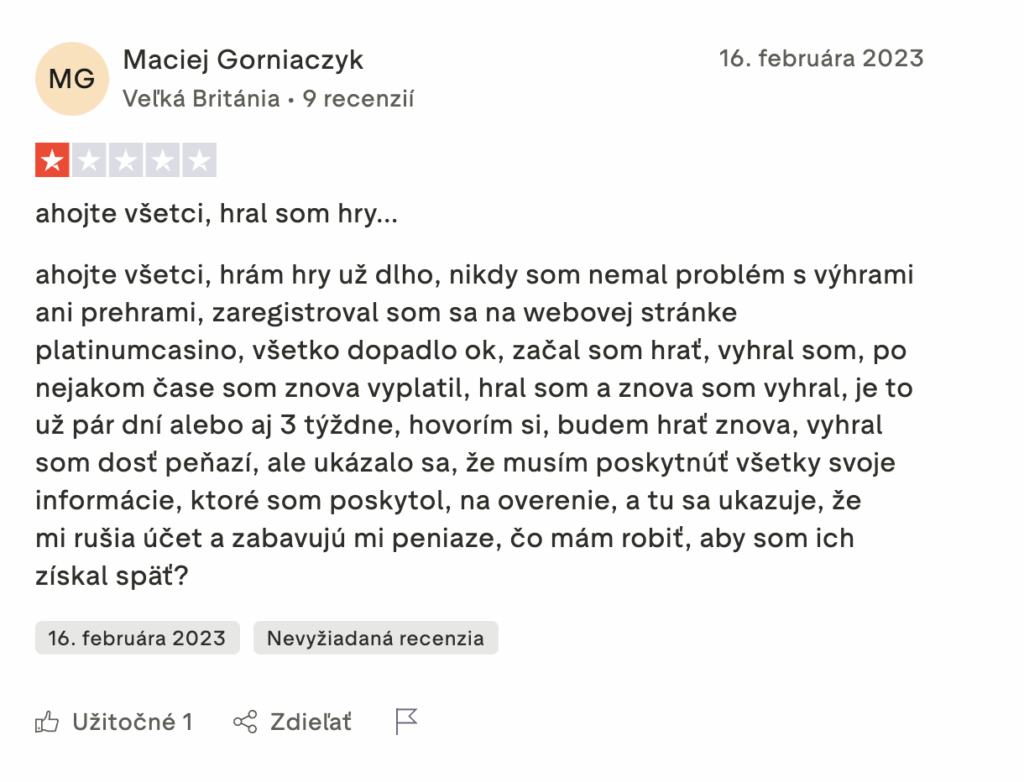
Task: Click the share icon
Action: point(245,721)
